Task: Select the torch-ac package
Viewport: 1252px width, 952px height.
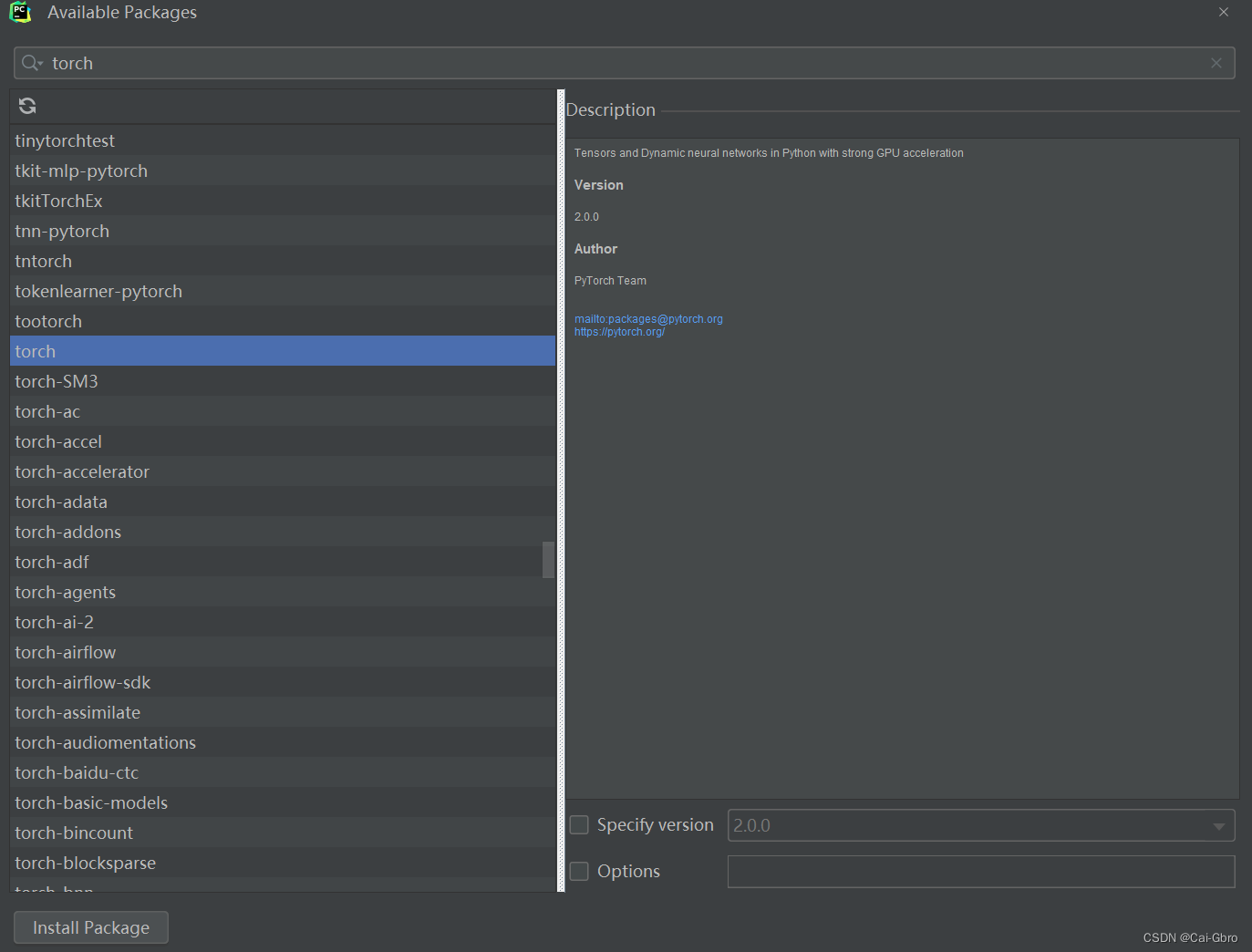Action: point(283,411)
